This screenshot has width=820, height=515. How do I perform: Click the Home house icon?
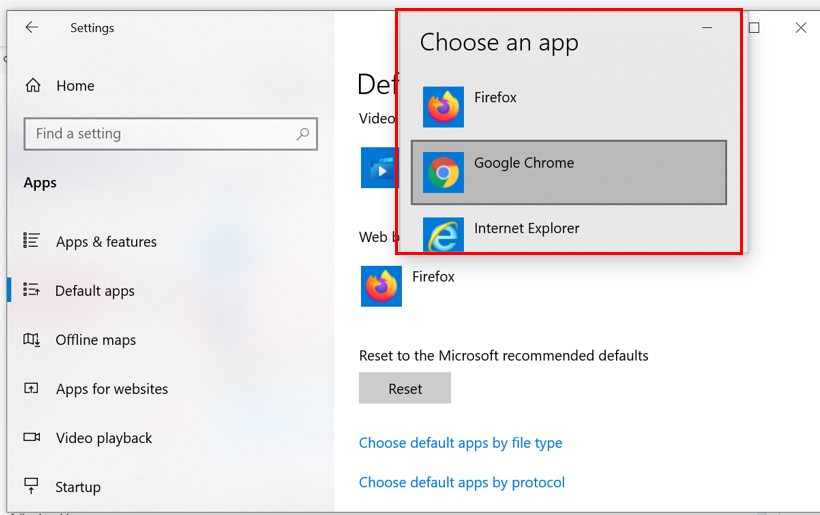(33, 85)
